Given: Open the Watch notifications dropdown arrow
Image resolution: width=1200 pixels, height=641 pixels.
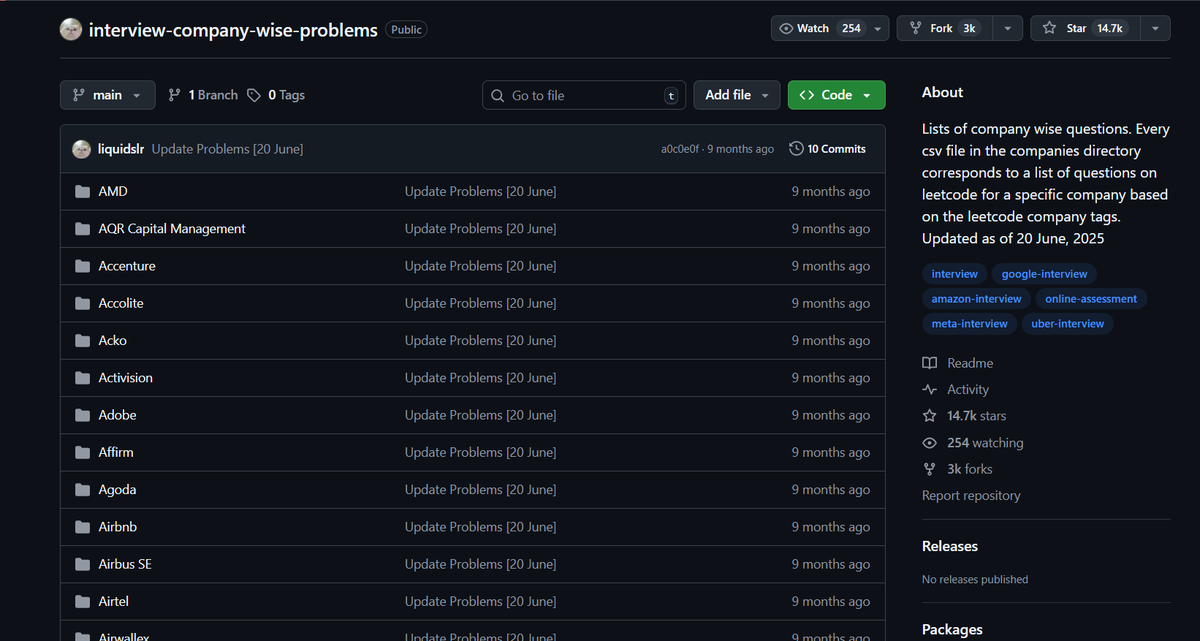Looking at the screenshot, I should click(x=878, y=29).
